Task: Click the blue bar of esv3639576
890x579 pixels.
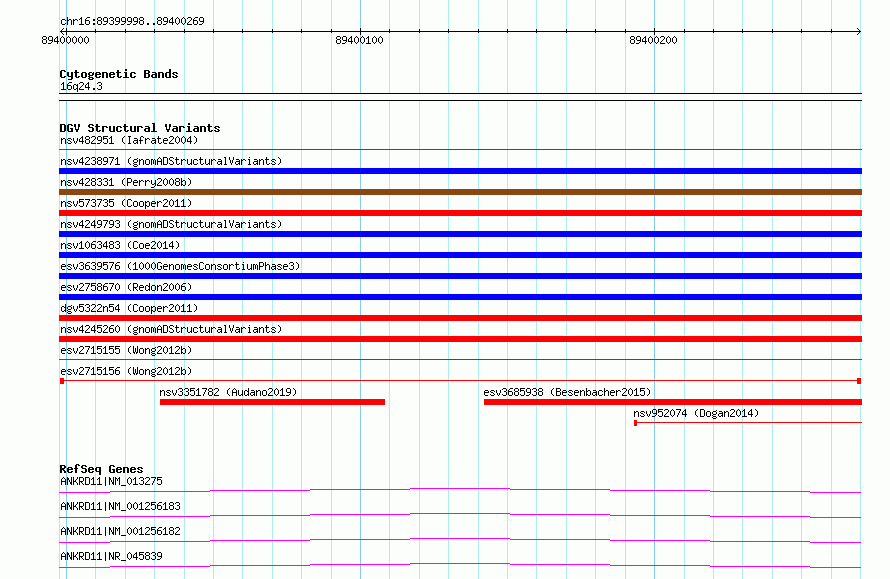Action: 460,276
